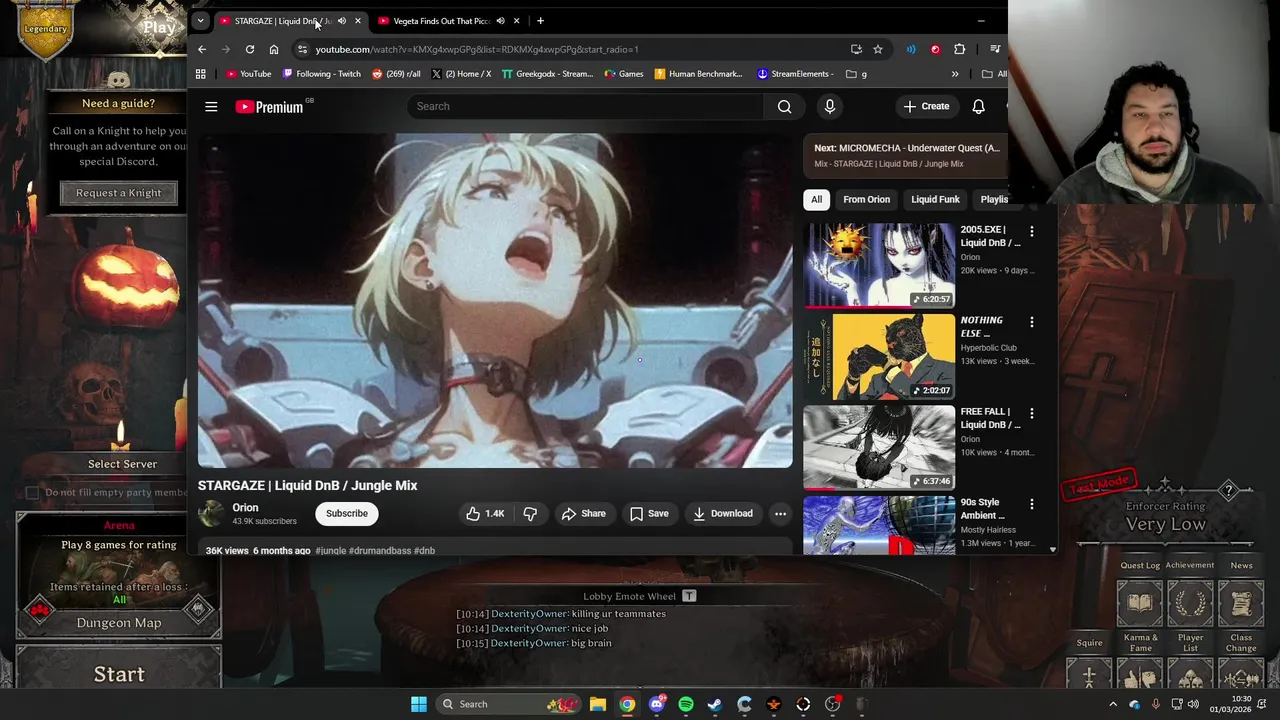Viewport: 1280px width, 720px height.
Task: Dislike the STARGAZE video
Action: pos(530,513)
